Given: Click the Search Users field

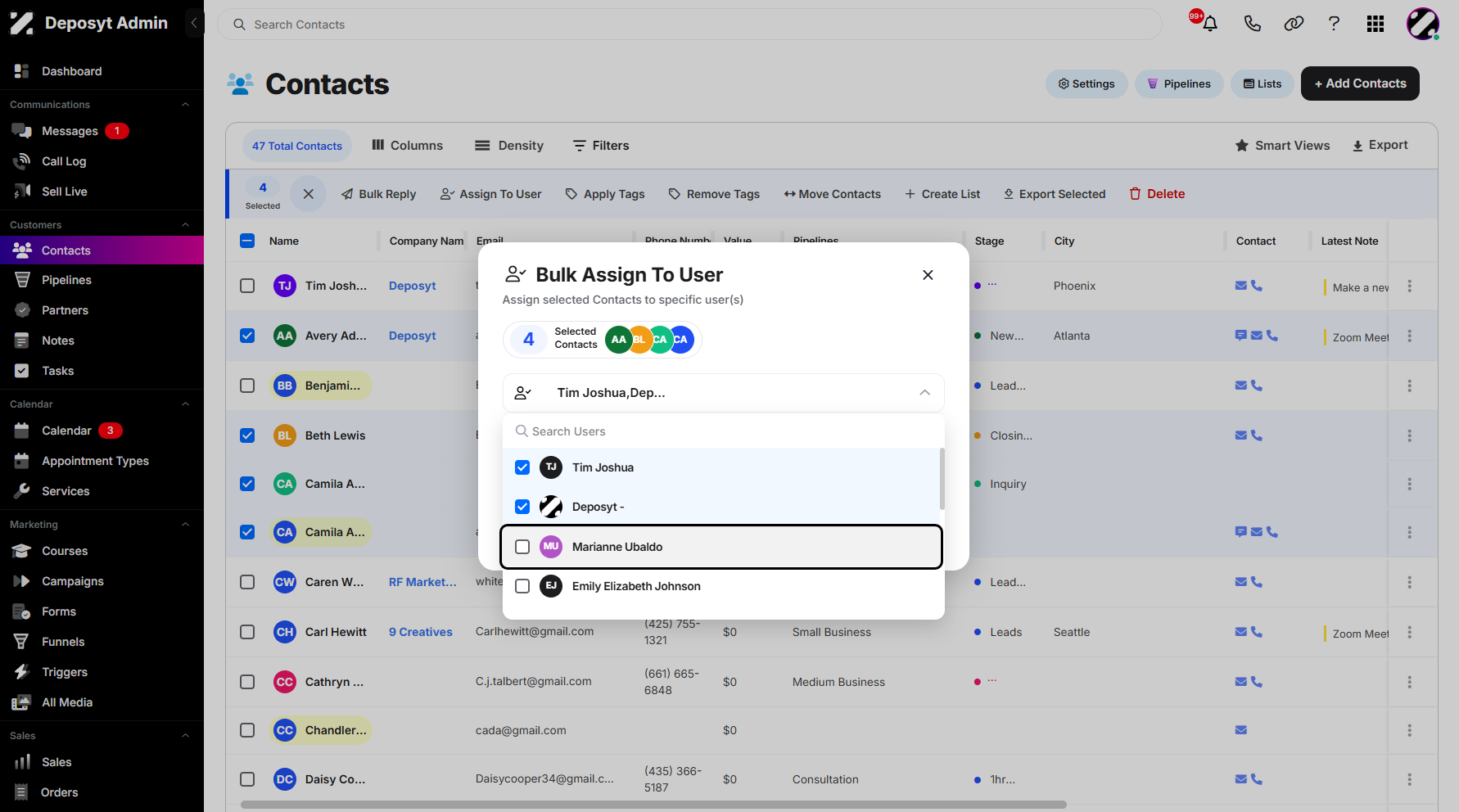Looking at the screenshot, I should 724,431.
